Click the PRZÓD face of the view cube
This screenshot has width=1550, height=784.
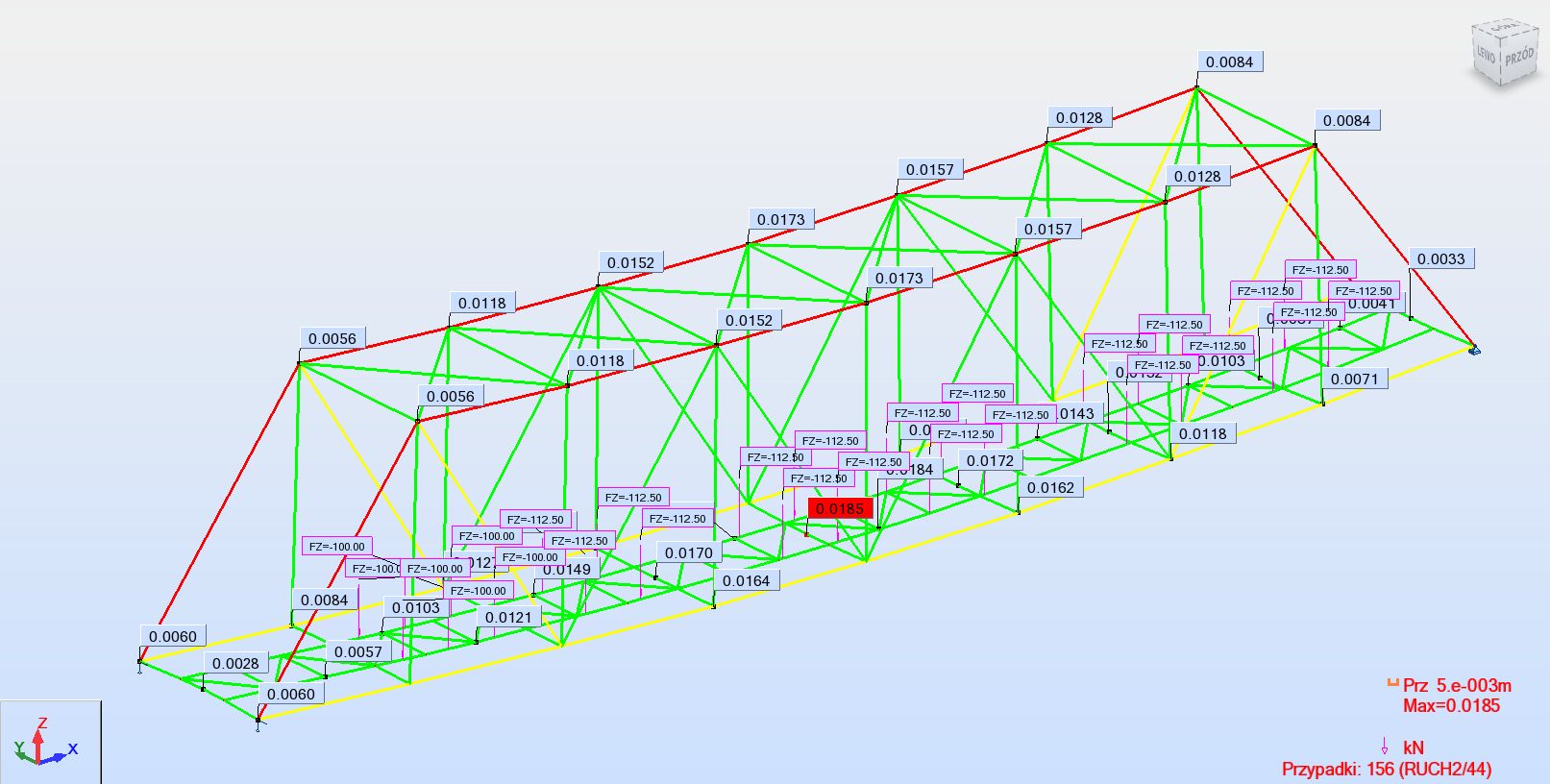1519,57
